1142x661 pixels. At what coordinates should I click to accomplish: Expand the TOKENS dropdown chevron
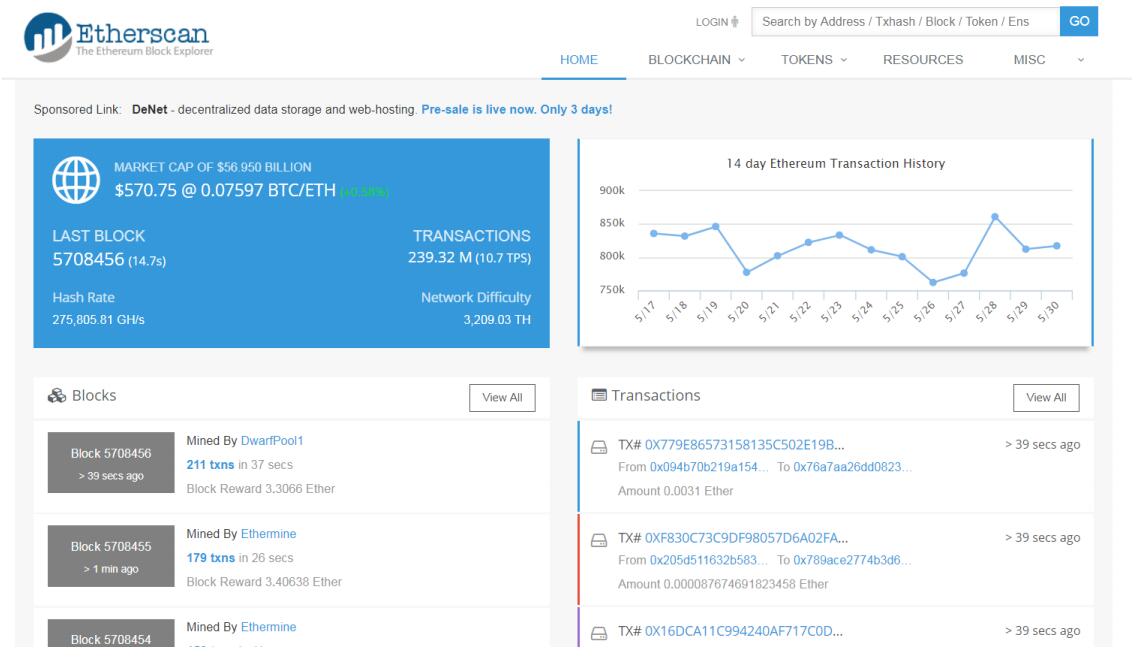843,60
